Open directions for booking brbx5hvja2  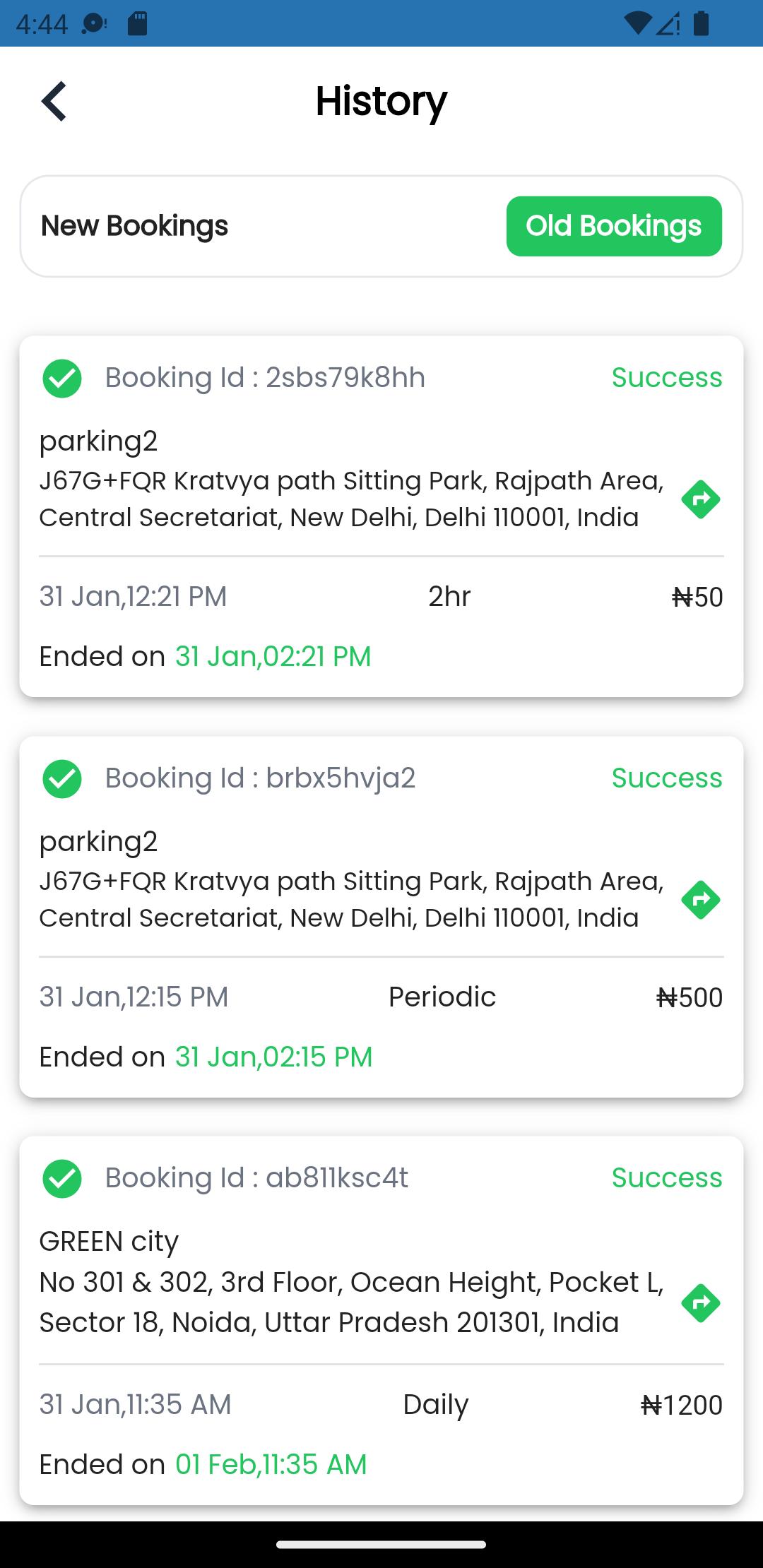700,900
